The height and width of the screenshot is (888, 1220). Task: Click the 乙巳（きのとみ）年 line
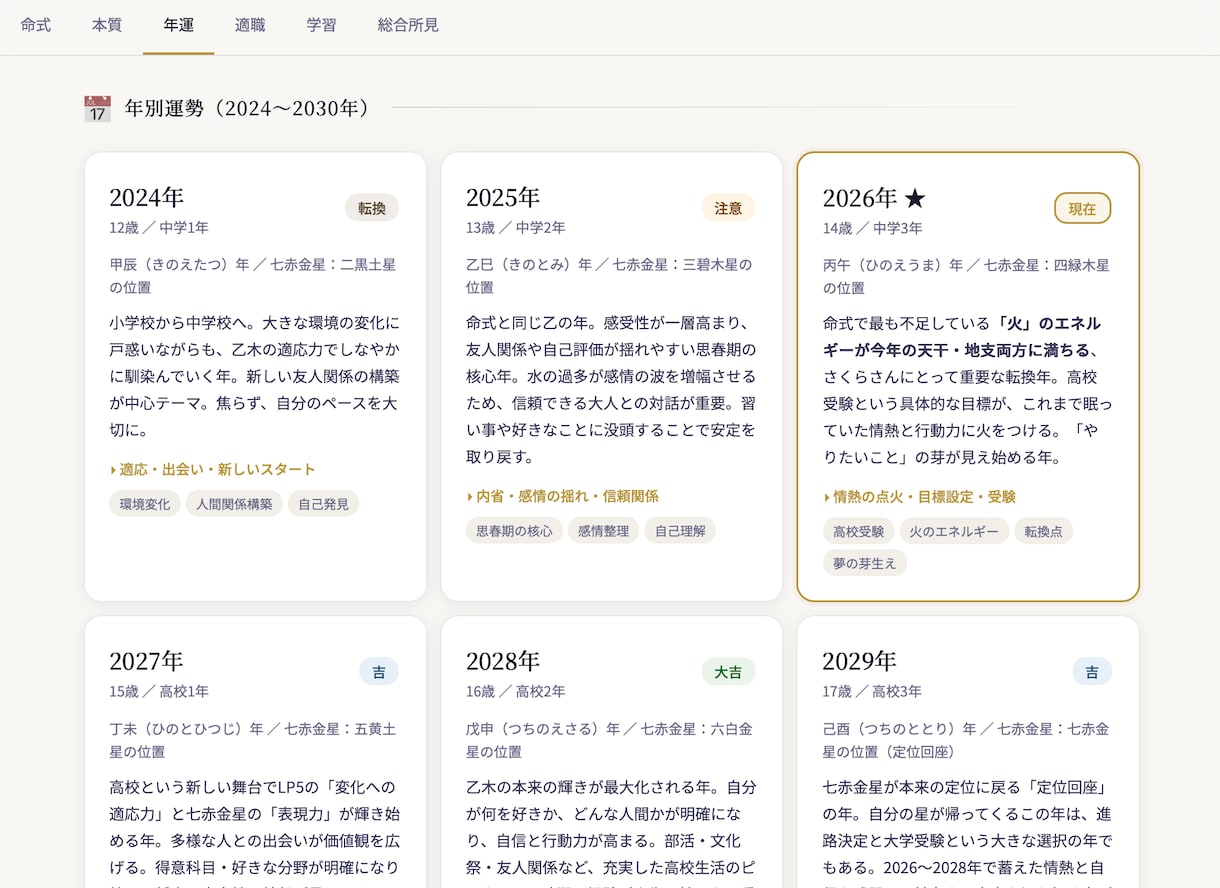pos(609,276)
